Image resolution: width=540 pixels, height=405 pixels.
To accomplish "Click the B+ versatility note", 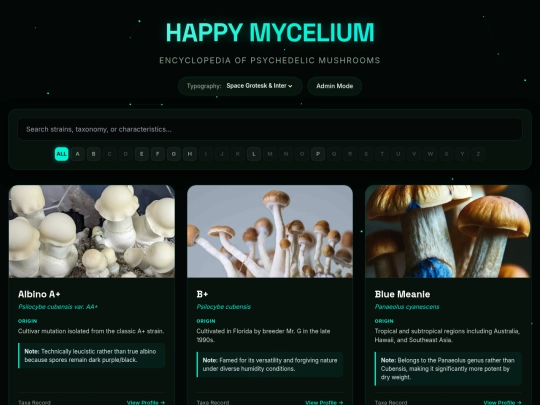I will click(x=270, y=364).
